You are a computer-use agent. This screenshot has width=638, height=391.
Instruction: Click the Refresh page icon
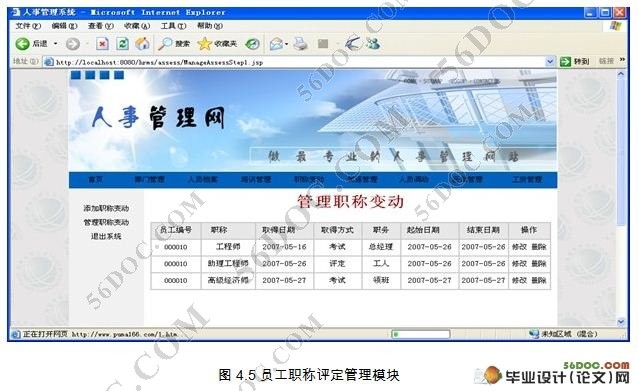[122, 44]
